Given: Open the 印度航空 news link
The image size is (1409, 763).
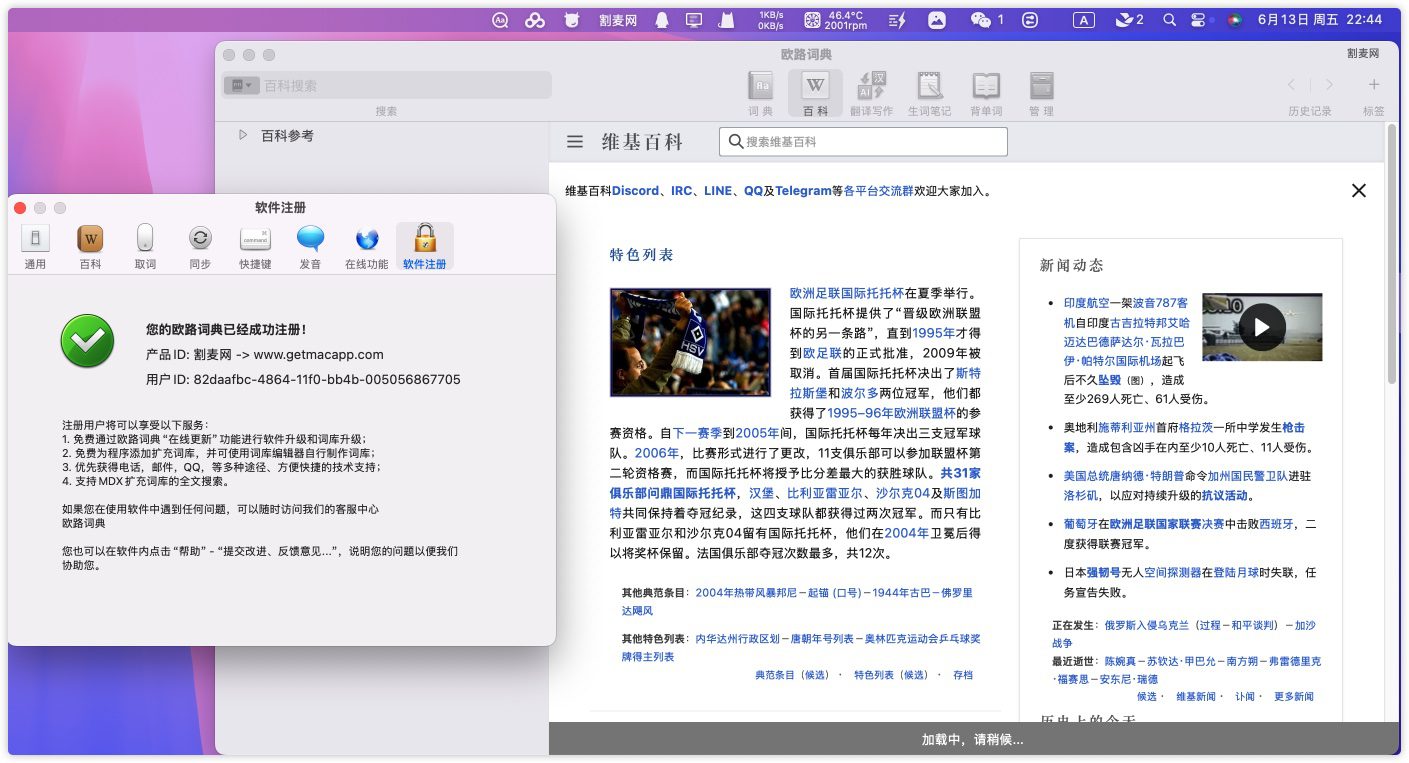Looking at the screenshot, I should point(1087,303).
